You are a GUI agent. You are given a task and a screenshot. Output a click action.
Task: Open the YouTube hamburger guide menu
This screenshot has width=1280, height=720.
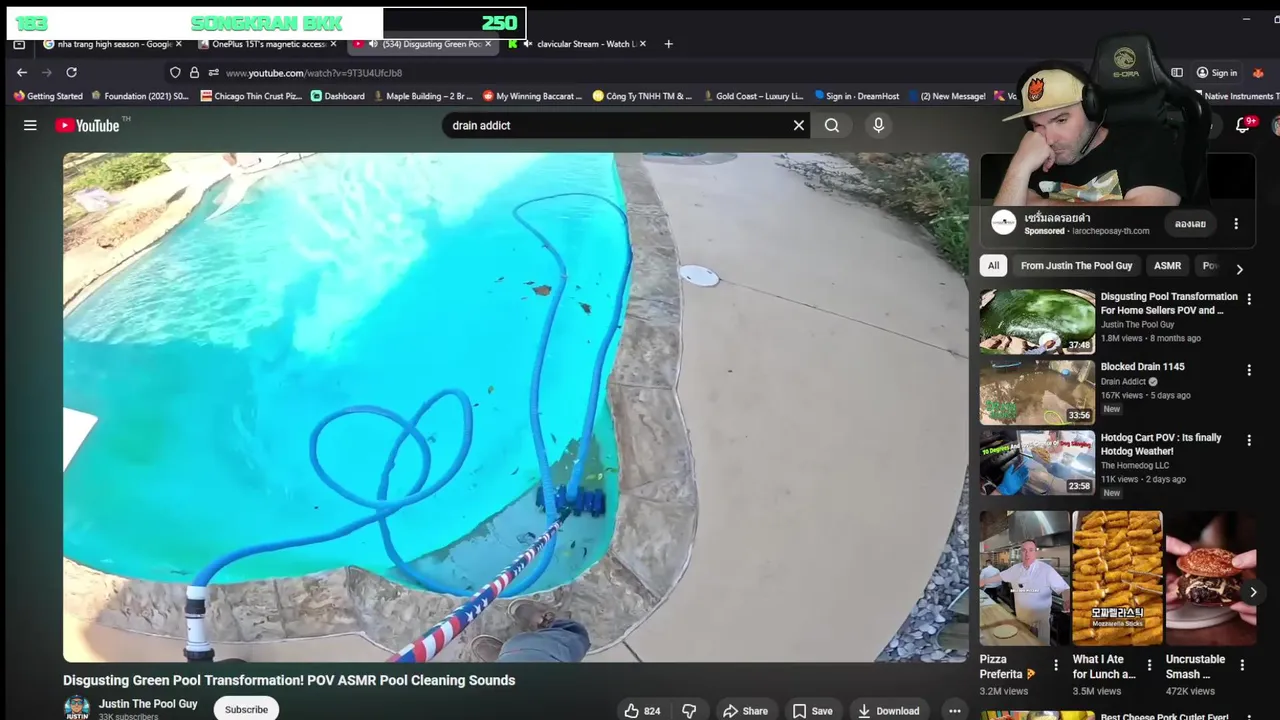[x=30, y=125]
